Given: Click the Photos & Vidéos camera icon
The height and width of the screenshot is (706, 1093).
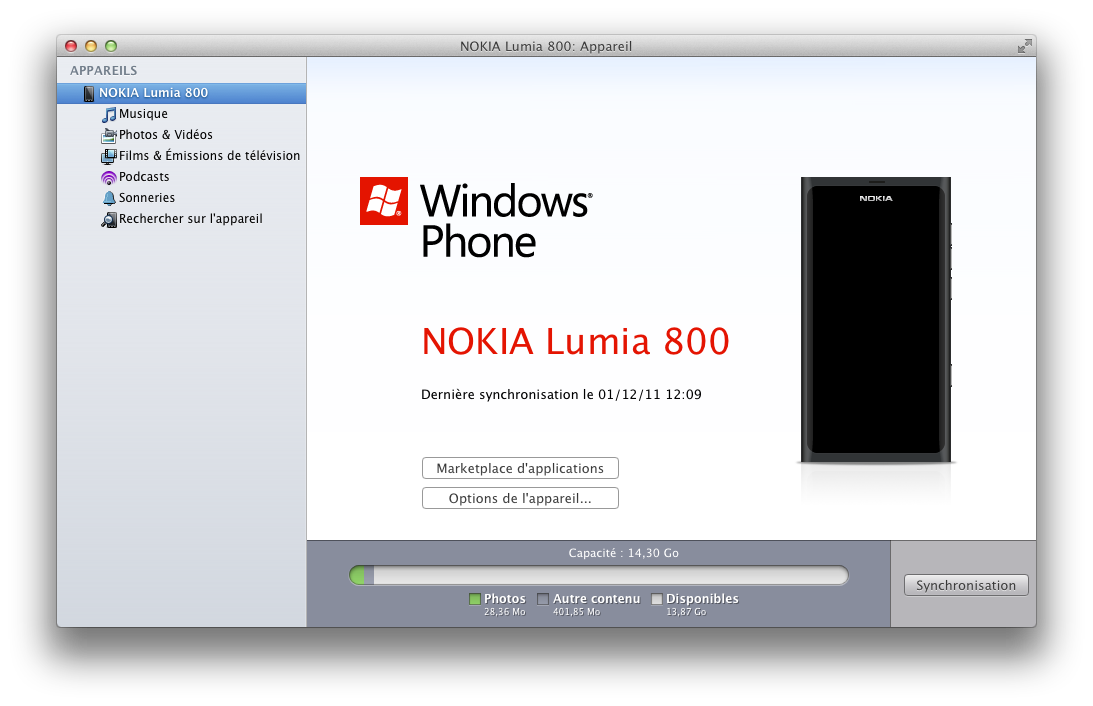Looking at the screenshot, I should 109,135.
